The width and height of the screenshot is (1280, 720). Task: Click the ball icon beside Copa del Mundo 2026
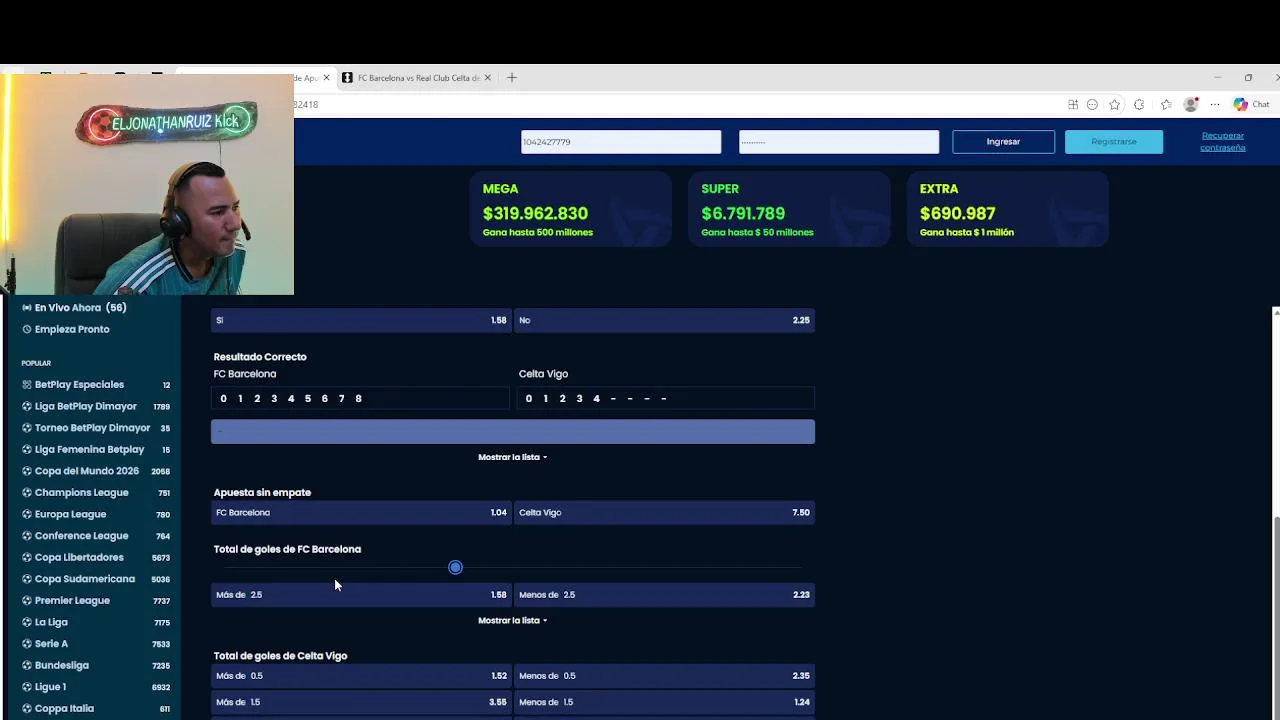27,471
